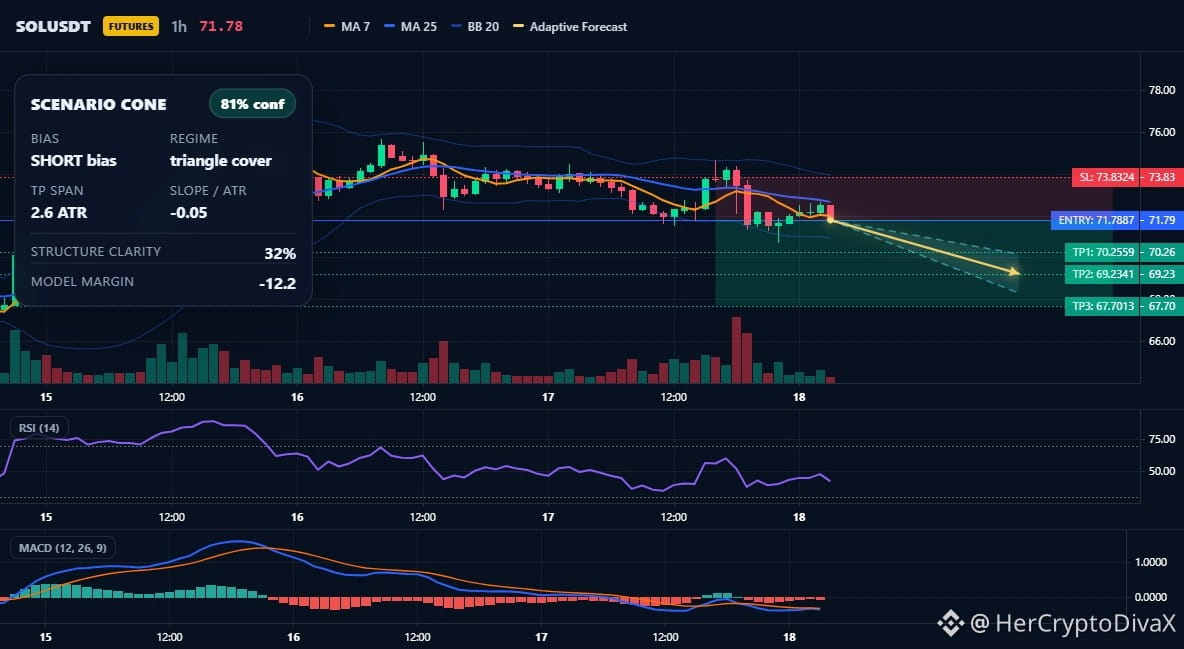Viewport: 1184px width, 649px height.
Task: Click the tallest red volume bar
Action: pos(736,350)
